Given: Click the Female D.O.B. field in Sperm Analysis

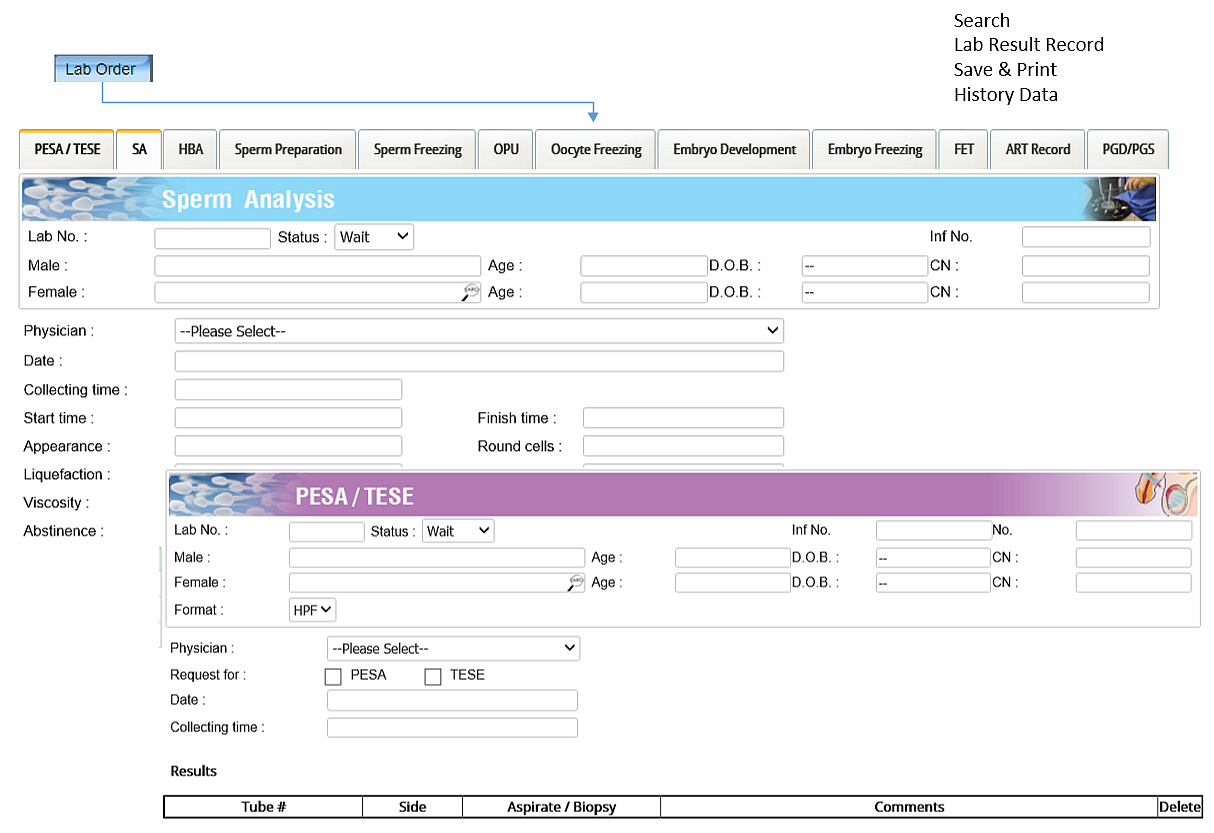Looking at the screenshot, I should click(x=865, y=292).
